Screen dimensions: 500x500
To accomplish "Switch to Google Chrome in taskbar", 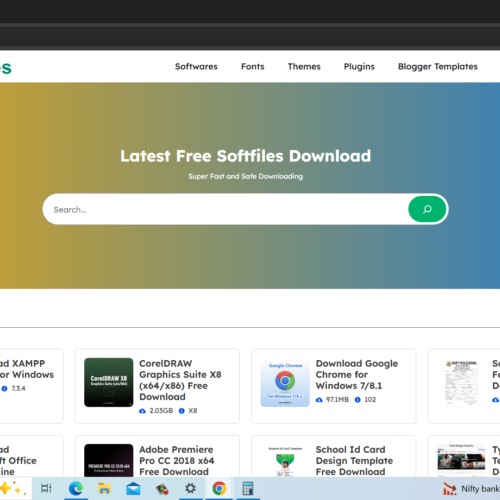I will (x=219, y=489).
